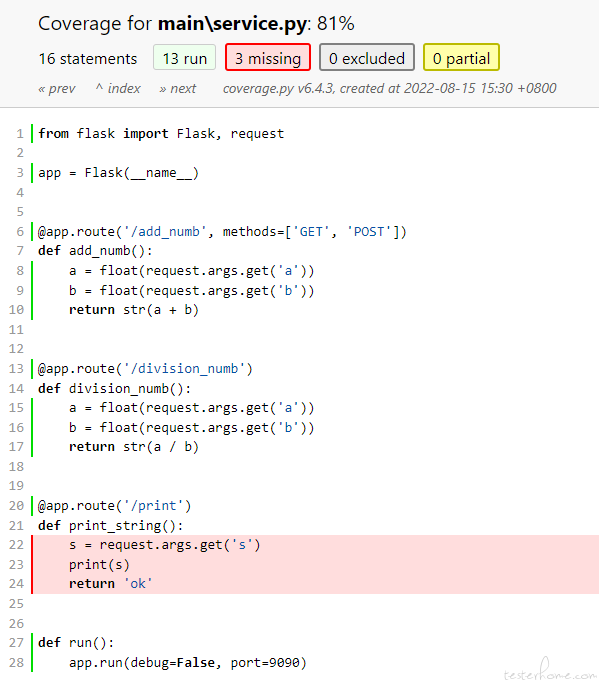
Task: Toggle the '0 excluded' filter button
Action: point(367,58)
